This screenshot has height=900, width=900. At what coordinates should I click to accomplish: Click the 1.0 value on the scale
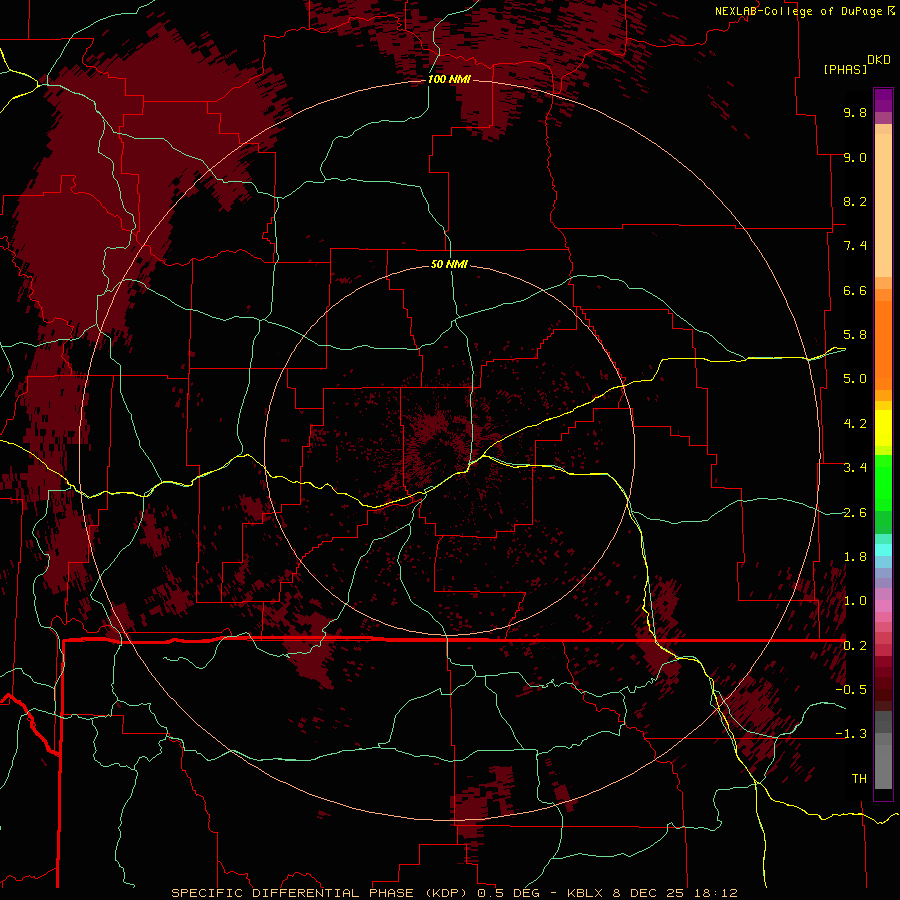point(855,601)
